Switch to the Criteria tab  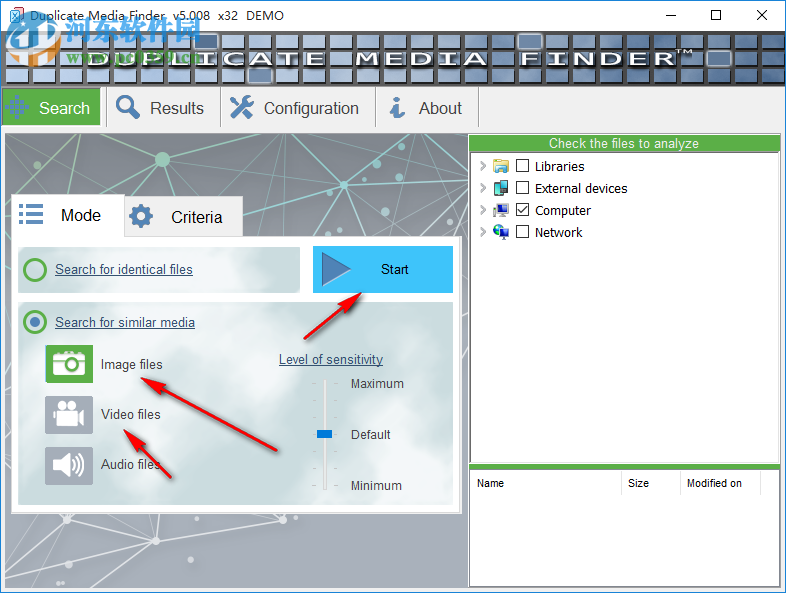click(183, 217)
